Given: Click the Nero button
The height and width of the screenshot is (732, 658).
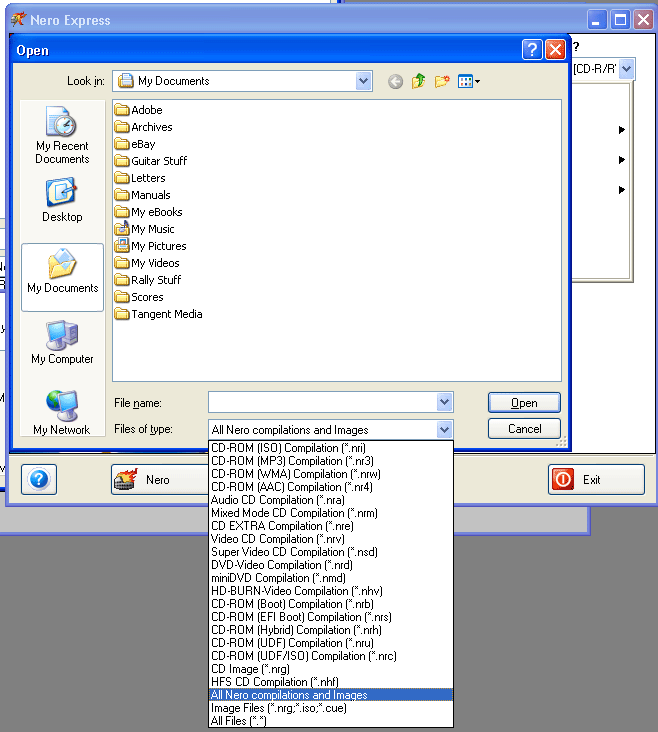Looking at the screenshot, I should (x=159, y=479).
